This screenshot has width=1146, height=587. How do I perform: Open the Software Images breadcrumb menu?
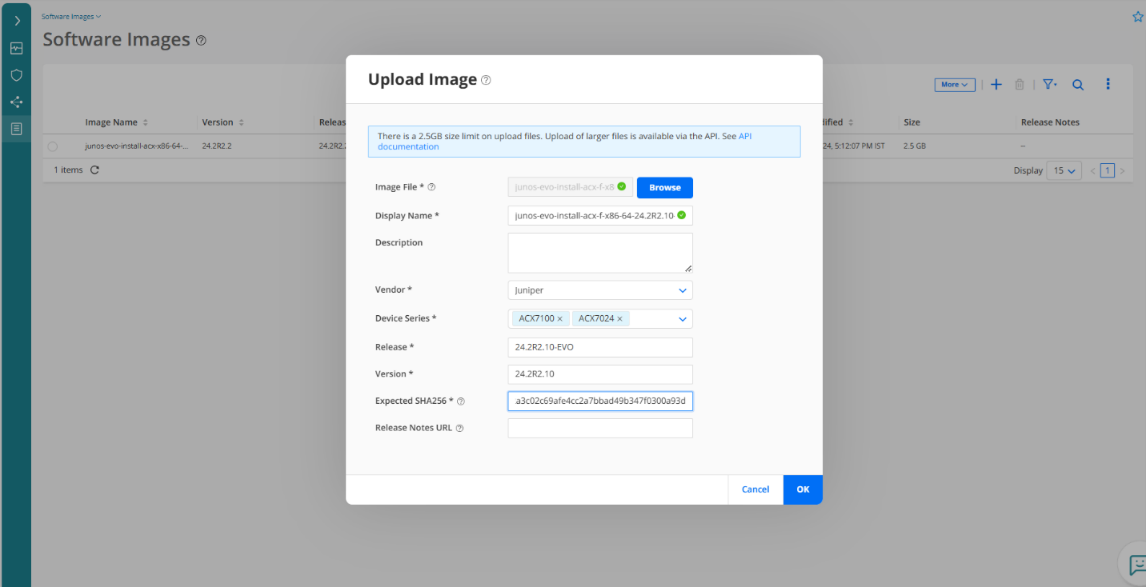[x=71, y=16]
